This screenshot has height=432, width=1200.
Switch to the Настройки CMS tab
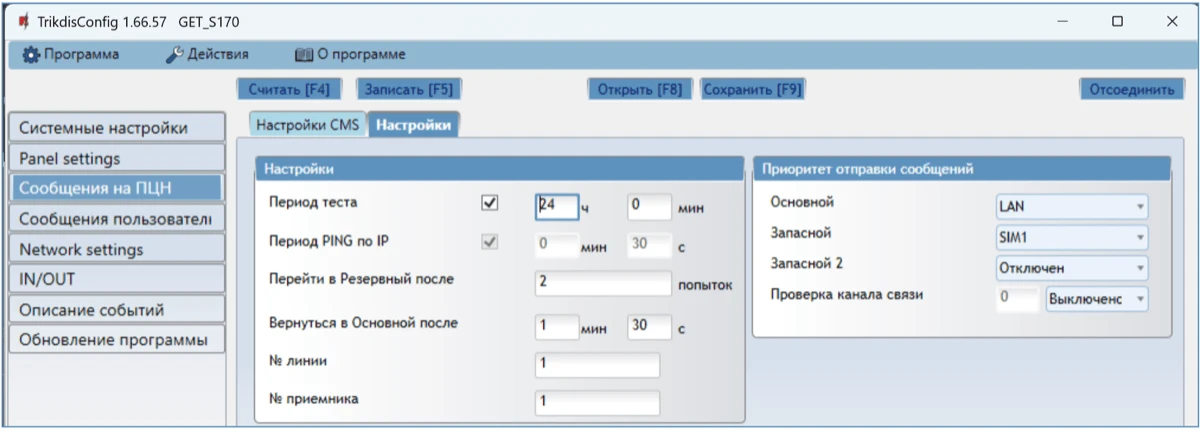[307, 125]
